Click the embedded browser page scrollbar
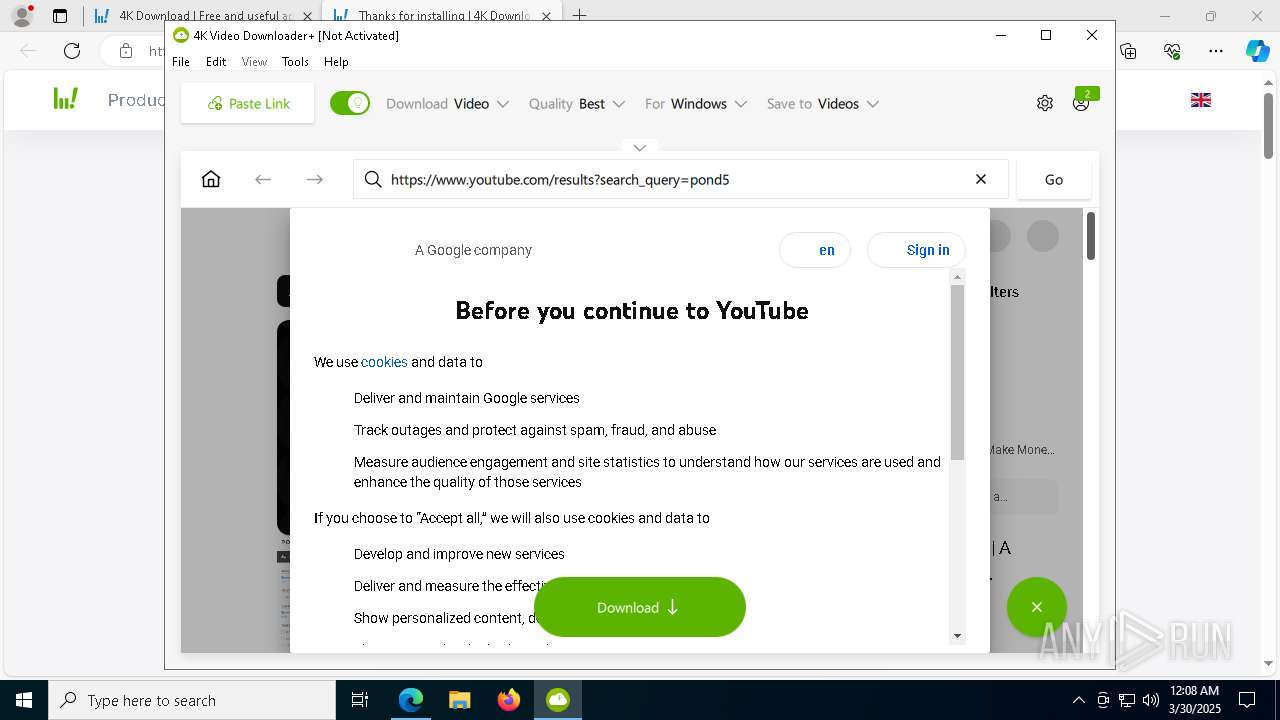This screenshot has width=1280, height=720. tap(1090, 236)
